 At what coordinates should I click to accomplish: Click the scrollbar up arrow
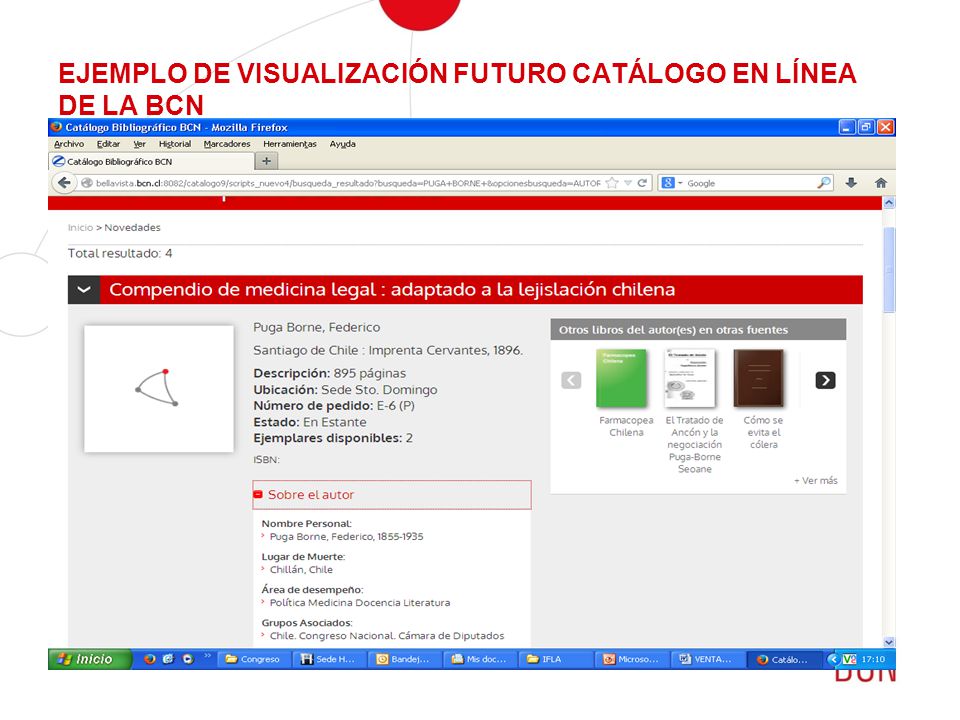[x=889, y=203]
